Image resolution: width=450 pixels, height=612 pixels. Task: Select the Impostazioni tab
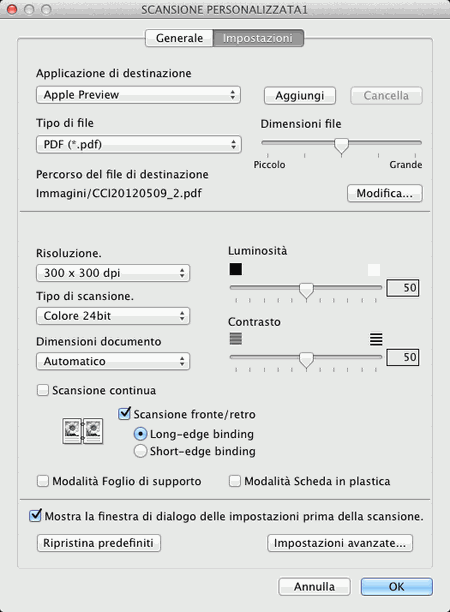coord(258,38)
